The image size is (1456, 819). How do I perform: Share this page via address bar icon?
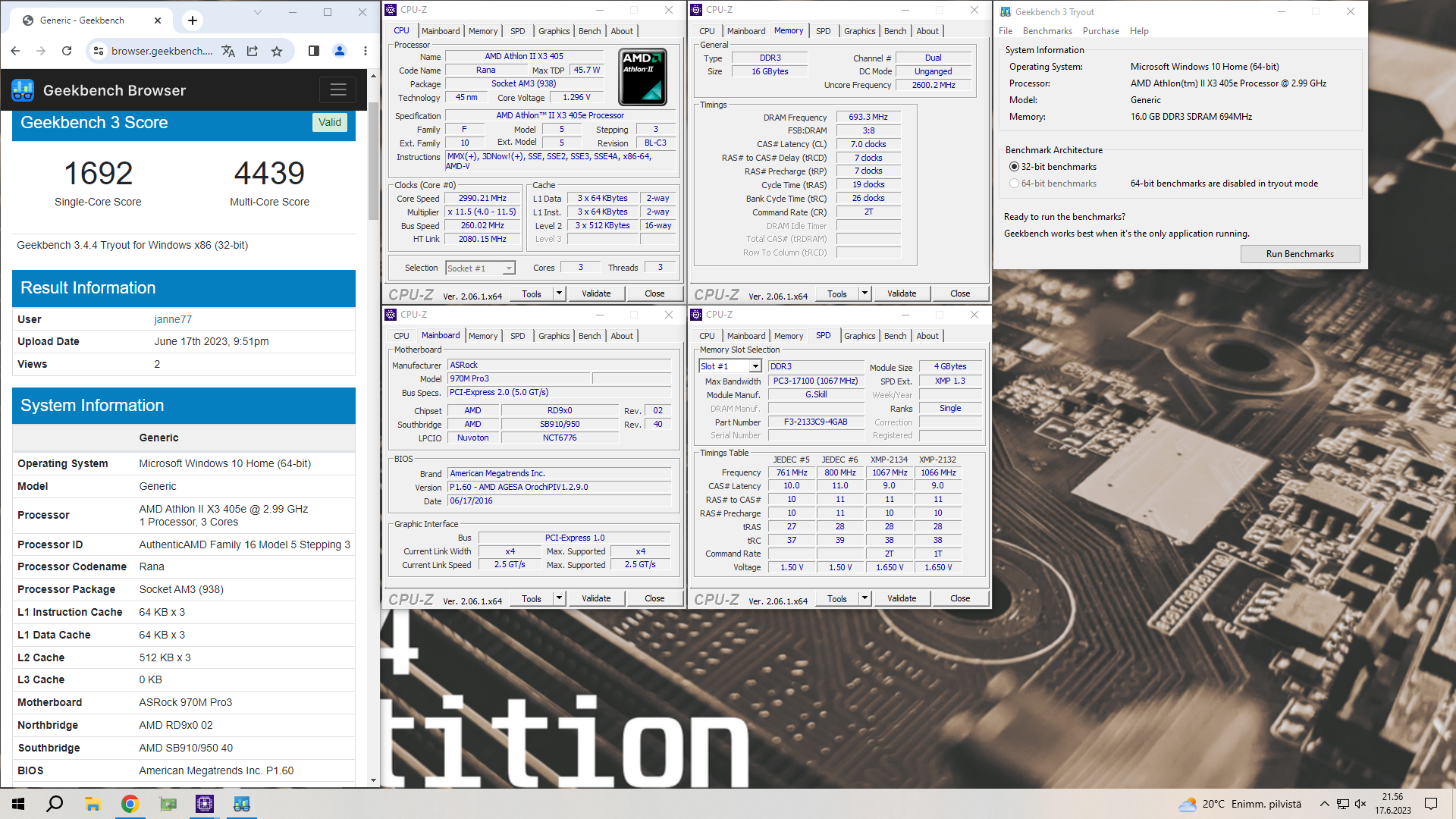pyautogui.click(x=253, y=51)
